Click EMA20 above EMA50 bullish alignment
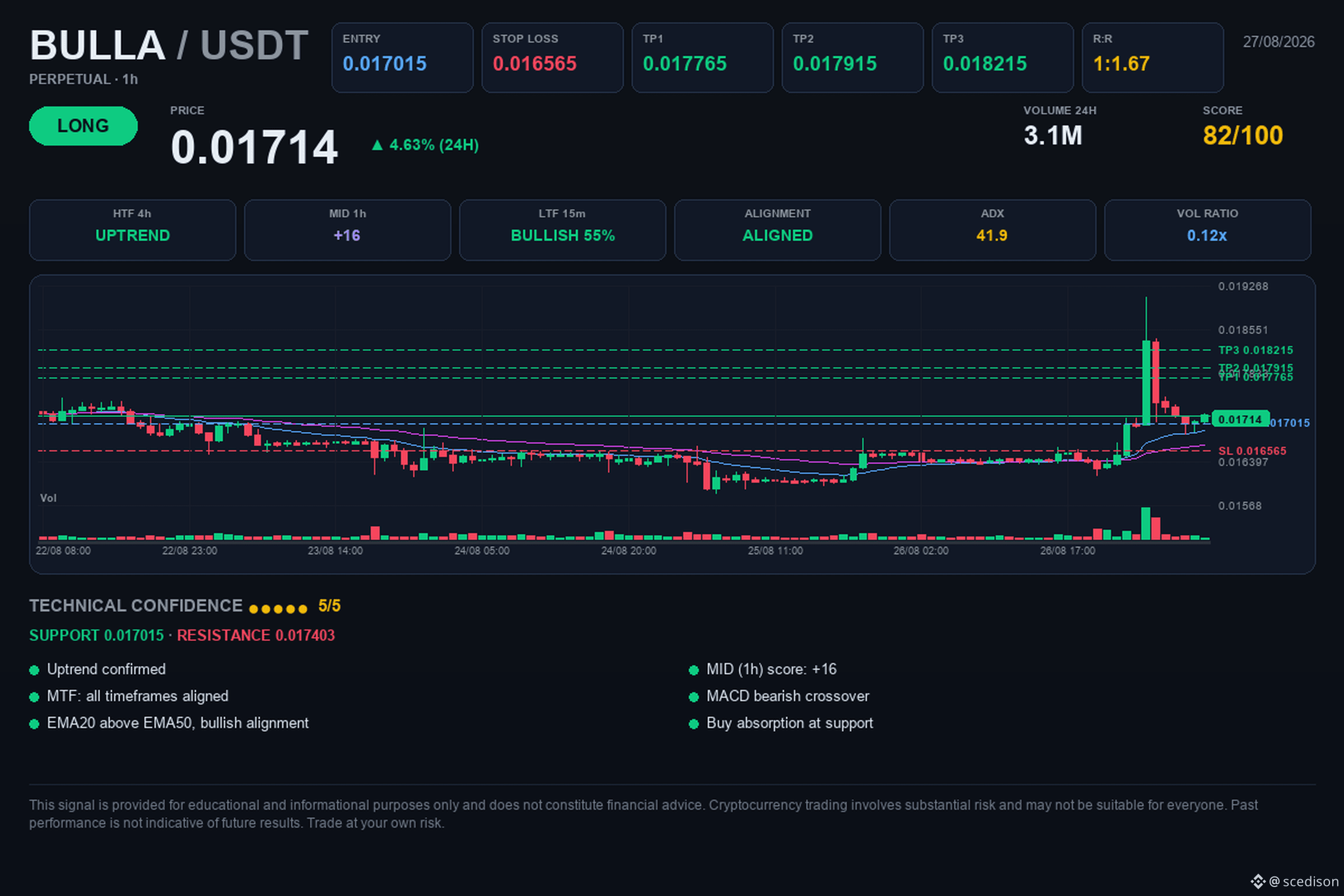Image resolution: width=1344 pixels, height=896 pixels. click(178, 723)
